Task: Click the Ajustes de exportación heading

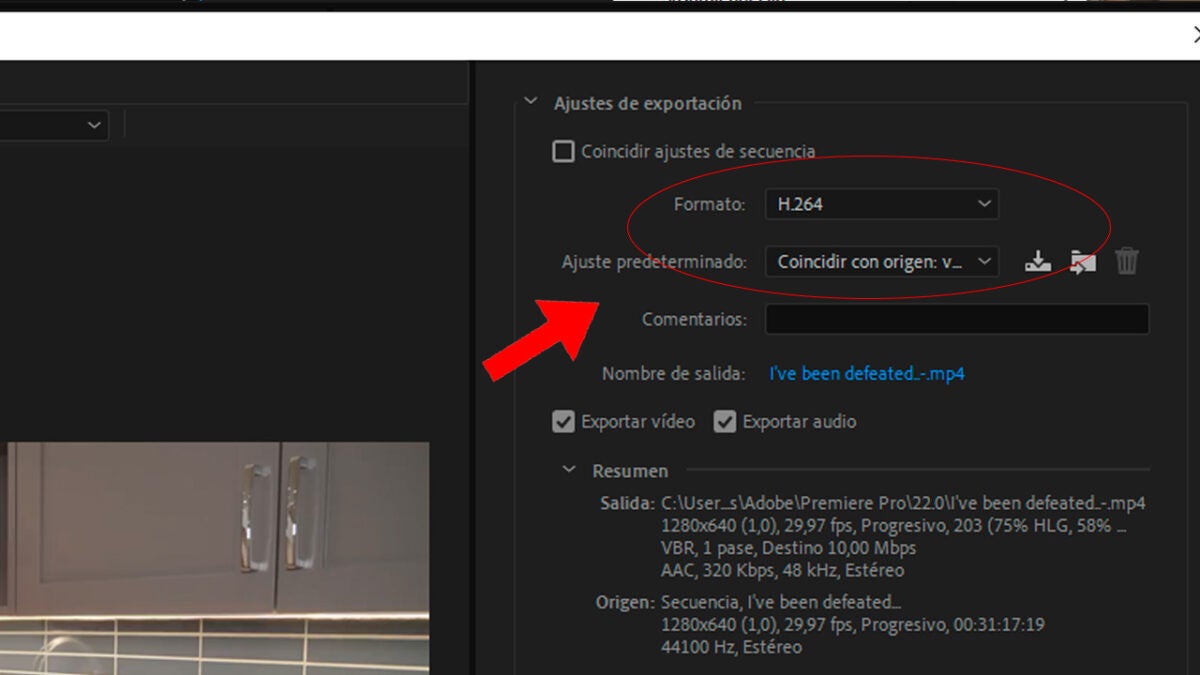Action: tap(648, 103)
